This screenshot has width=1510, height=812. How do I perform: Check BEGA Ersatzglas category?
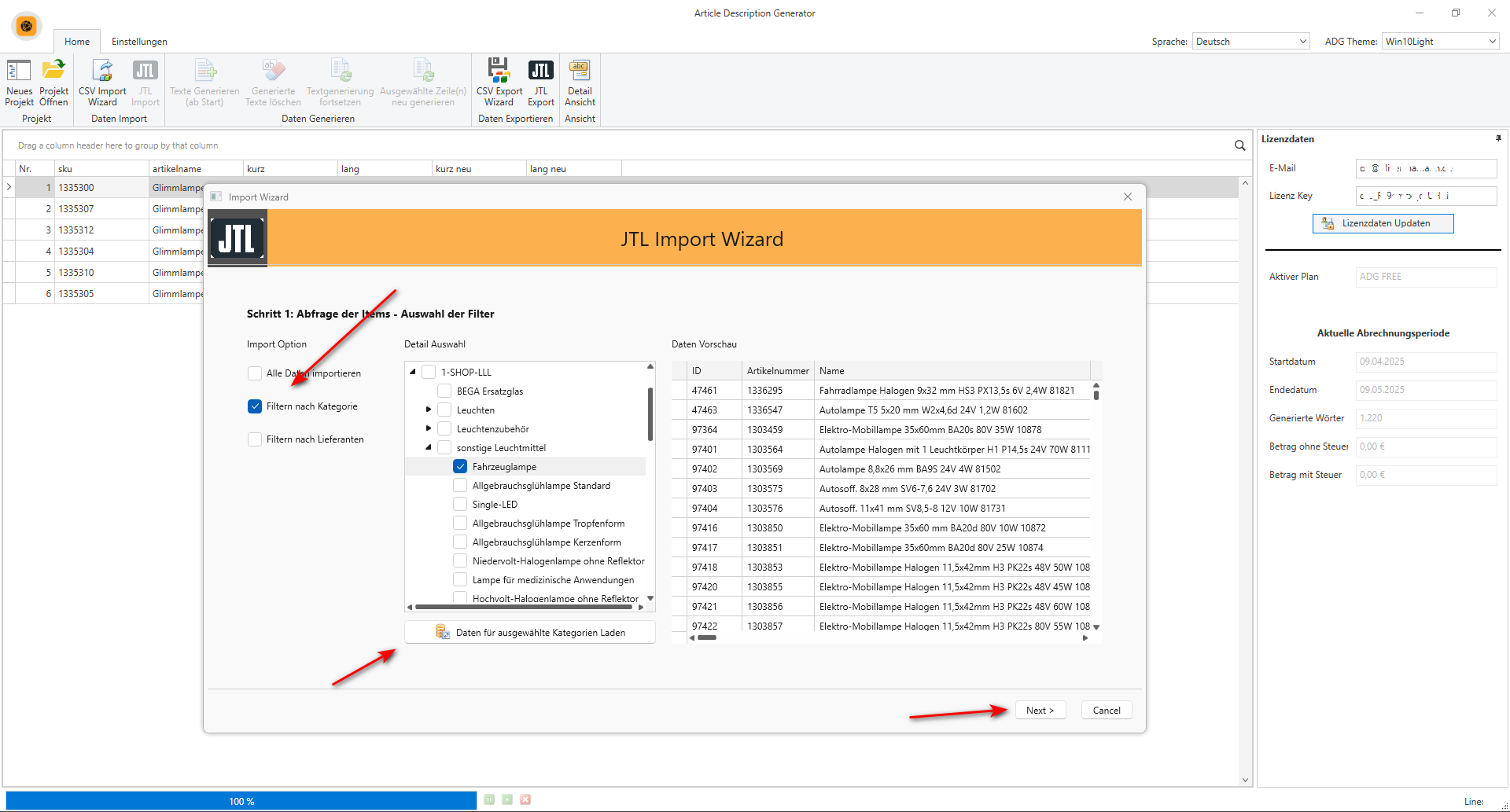pyautogui.click(x=444, y=391)
